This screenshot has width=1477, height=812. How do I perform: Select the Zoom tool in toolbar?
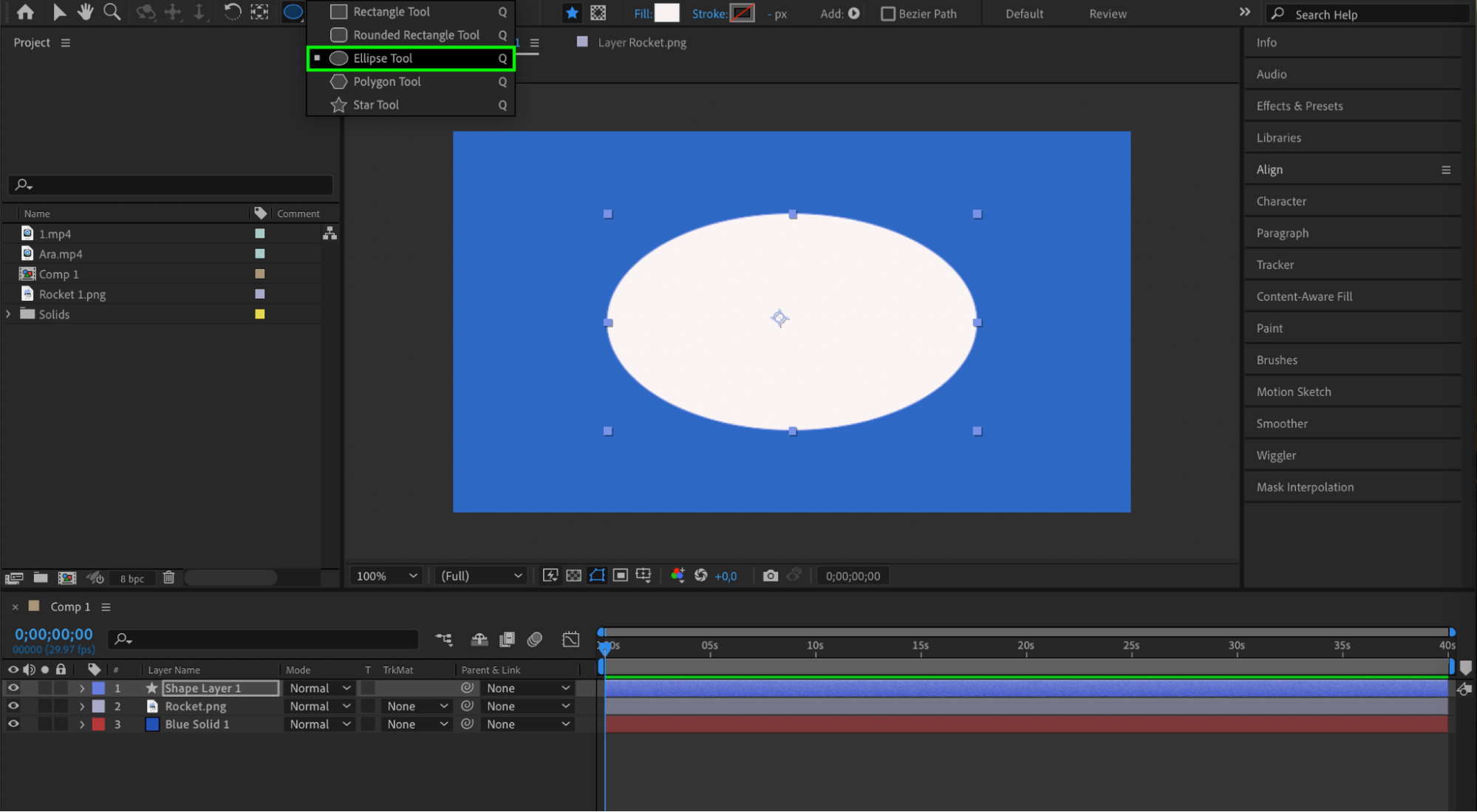112,12
